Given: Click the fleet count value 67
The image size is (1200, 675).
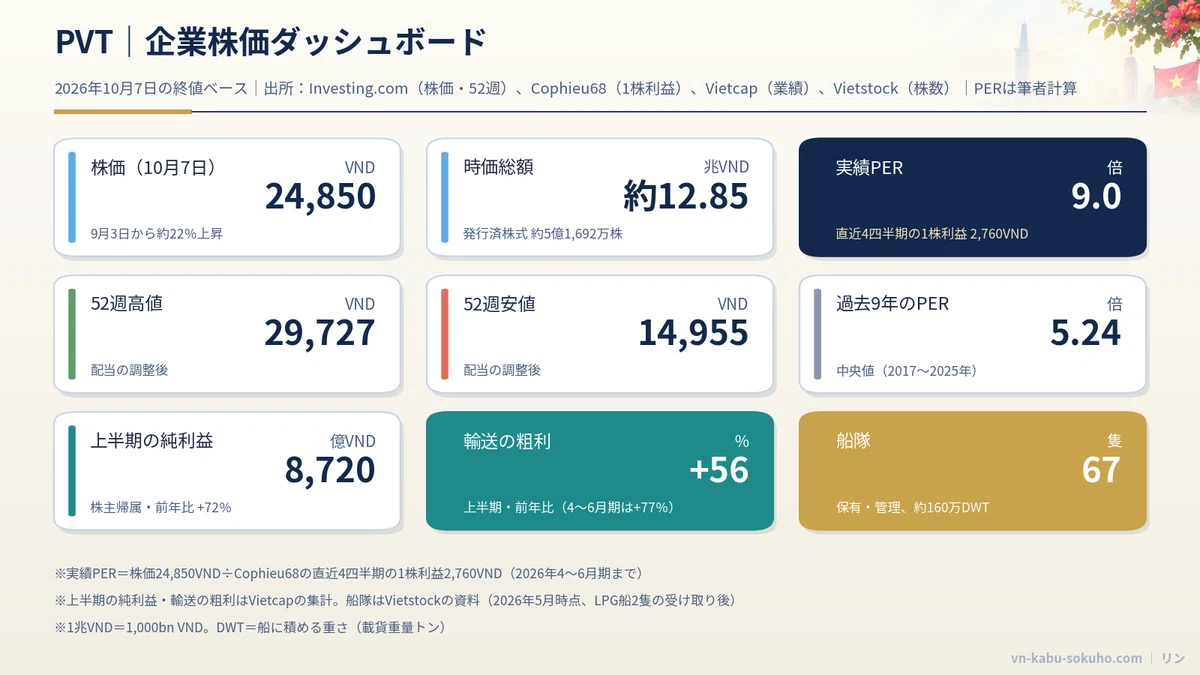Looking at the screenshot, I should [x=1101, y=470].
